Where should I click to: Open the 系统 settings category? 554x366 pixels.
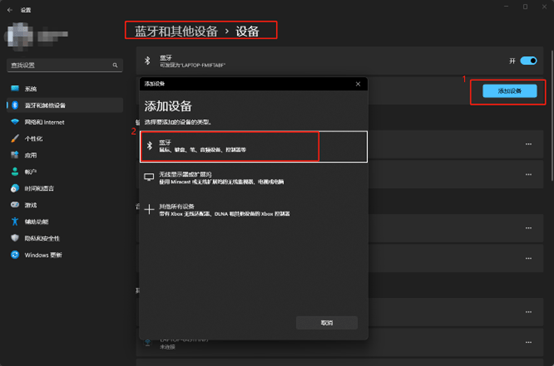[x=65, y=89]
